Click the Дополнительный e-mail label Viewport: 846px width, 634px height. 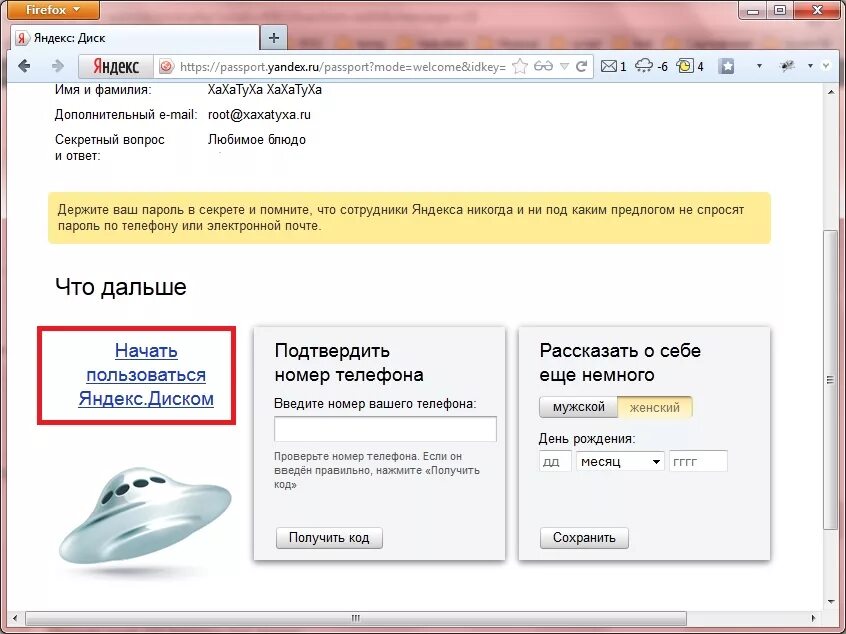[x=126, y=114]
